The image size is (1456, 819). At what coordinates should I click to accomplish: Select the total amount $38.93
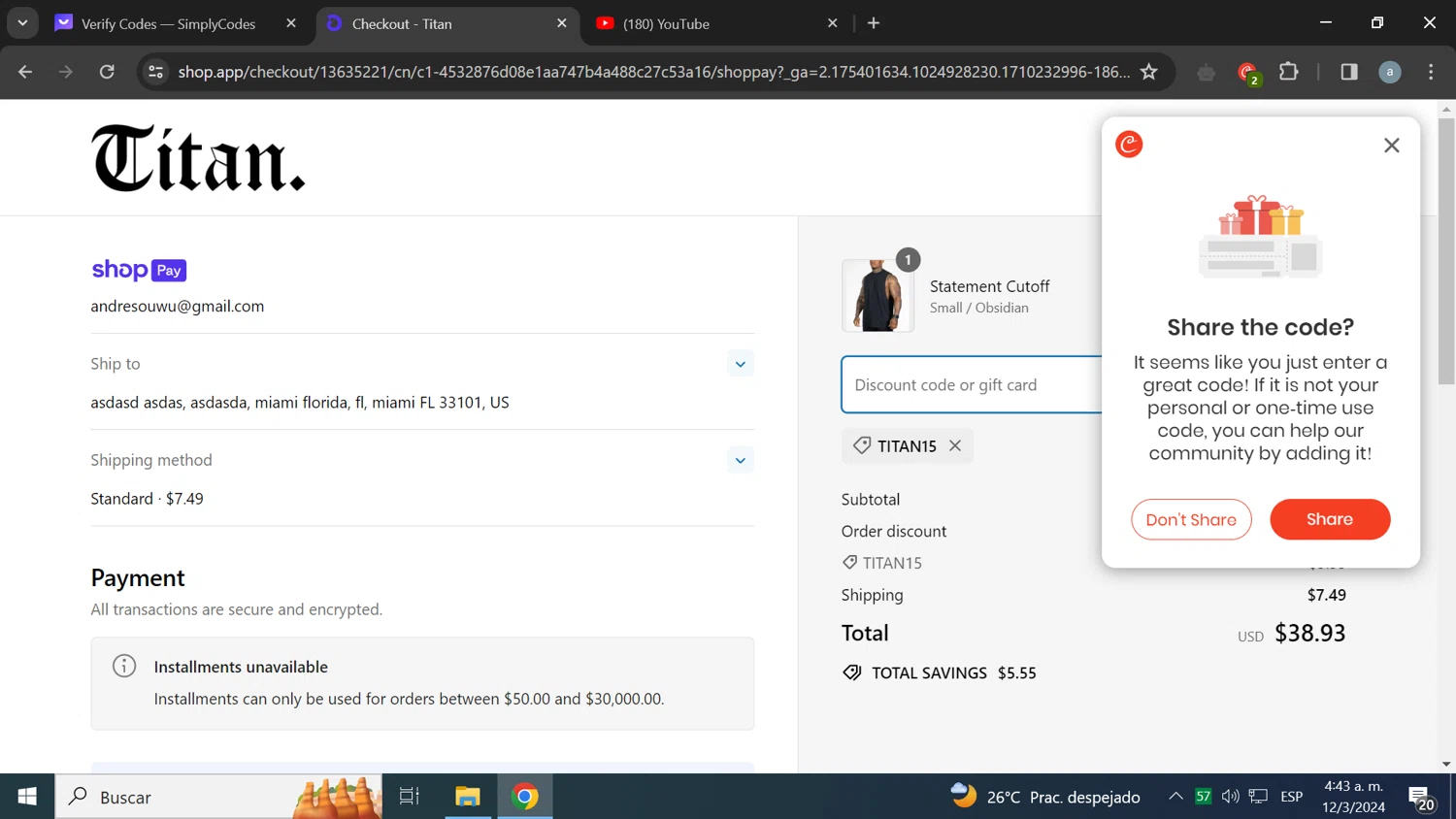coord(1310,633)
